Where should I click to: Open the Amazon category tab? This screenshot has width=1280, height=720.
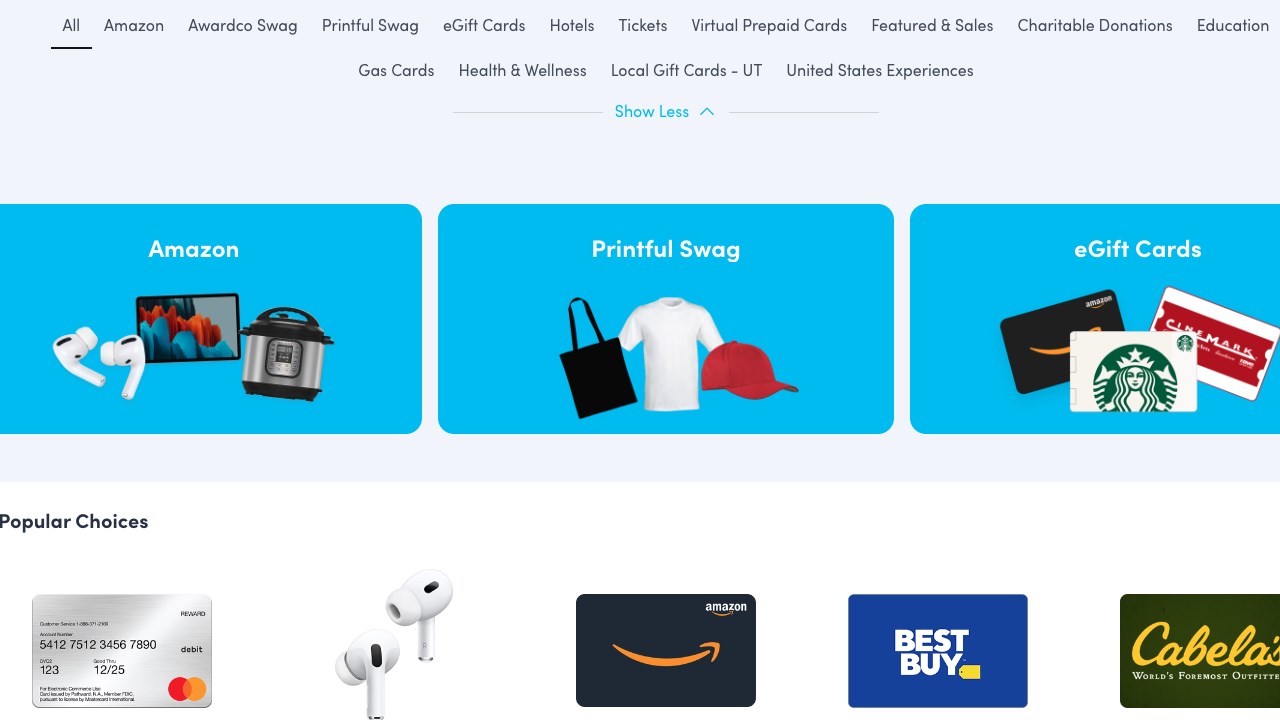point(134,25)
